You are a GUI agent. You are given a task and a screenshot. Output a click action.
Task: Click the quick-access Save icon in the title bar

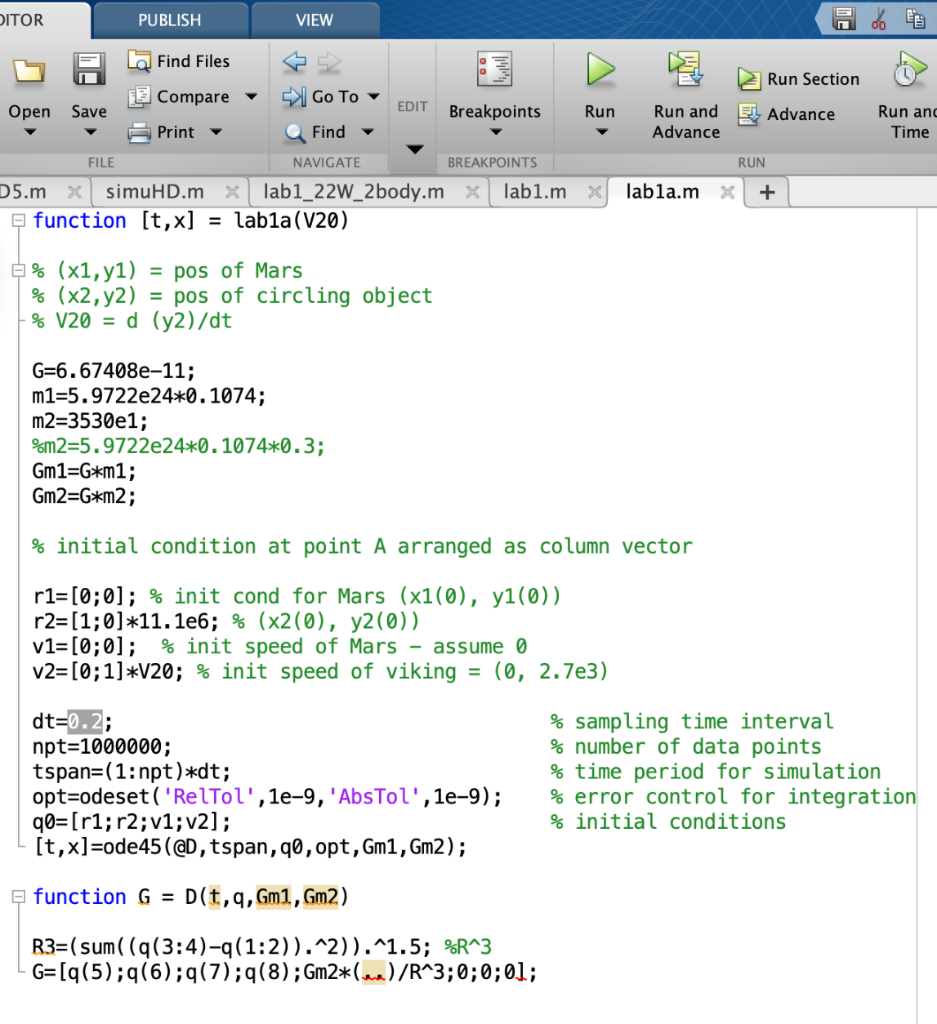842,18
